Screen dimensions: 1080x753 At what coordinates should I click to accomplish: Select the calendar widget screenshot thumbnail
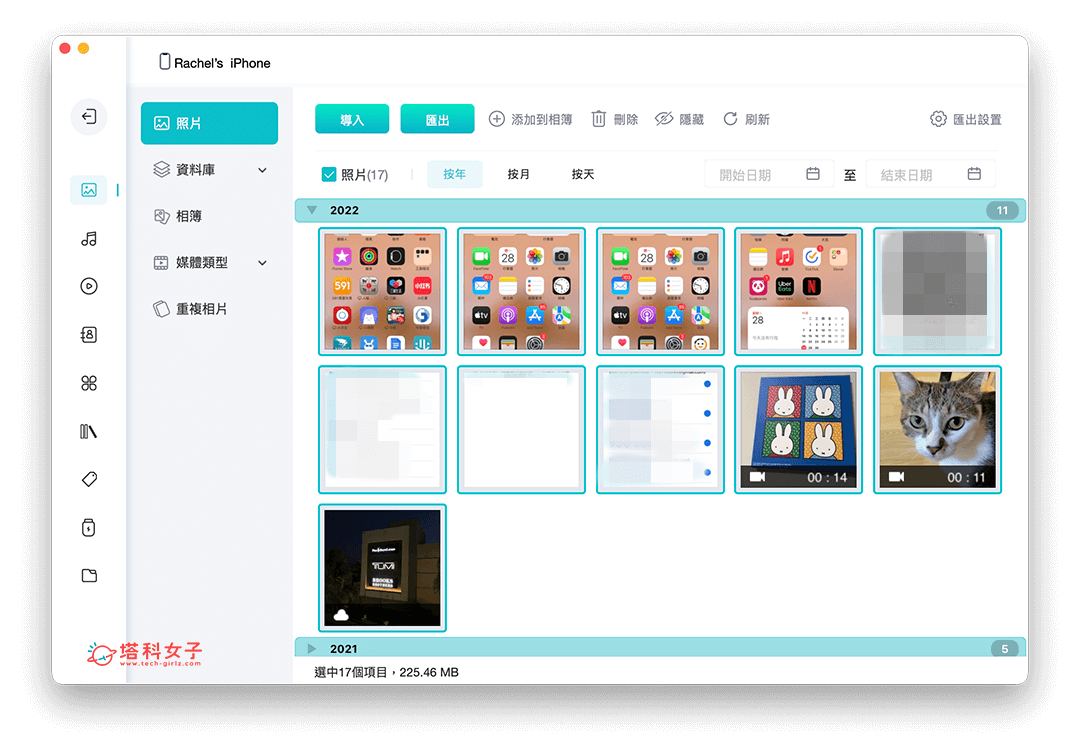798,291
